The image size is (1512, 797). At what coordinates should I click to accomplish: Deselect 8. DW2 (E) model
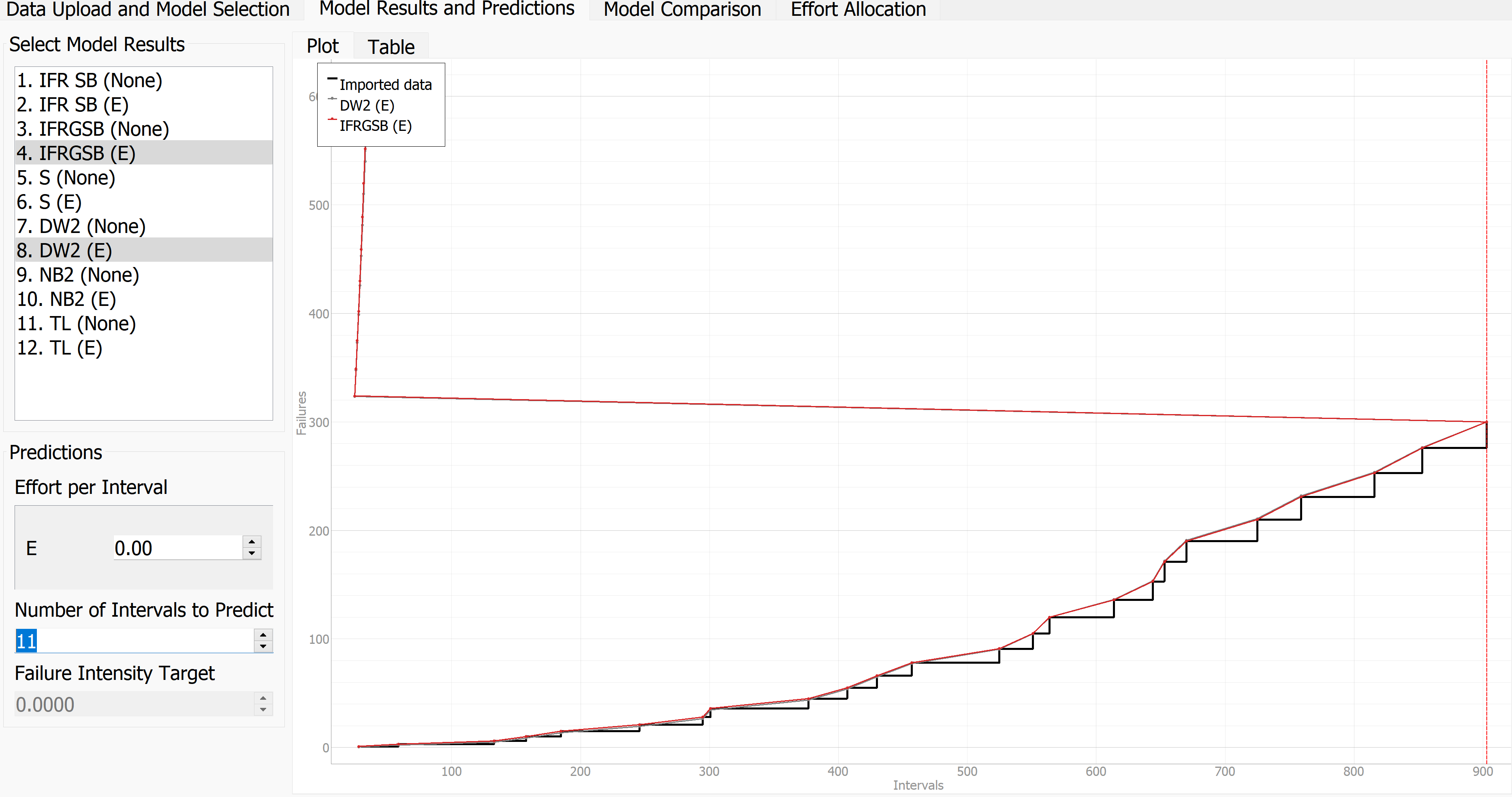pyautogui.click(x=64, y=250)
